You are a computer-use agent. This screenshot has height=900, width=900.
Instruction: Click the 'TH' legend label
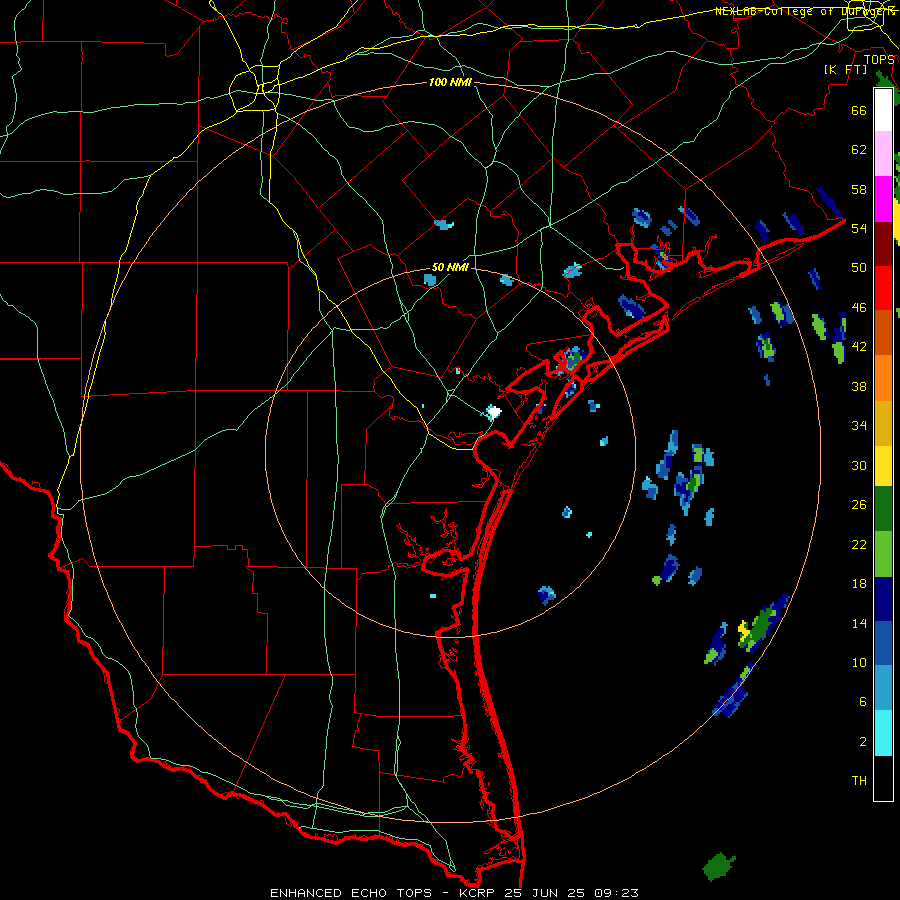[x=859, y=781]
